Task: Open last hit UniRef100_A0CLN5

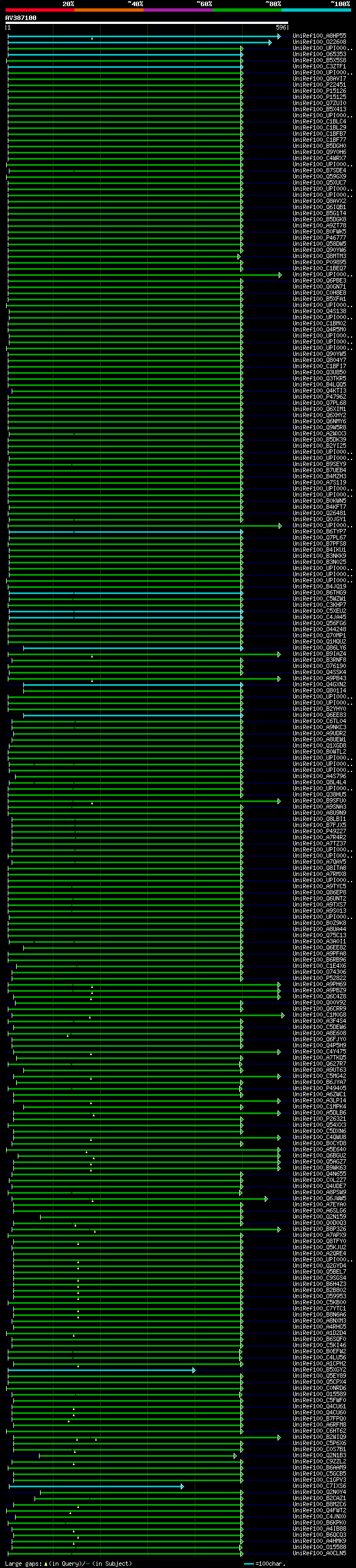Action: click(319, 1553)
